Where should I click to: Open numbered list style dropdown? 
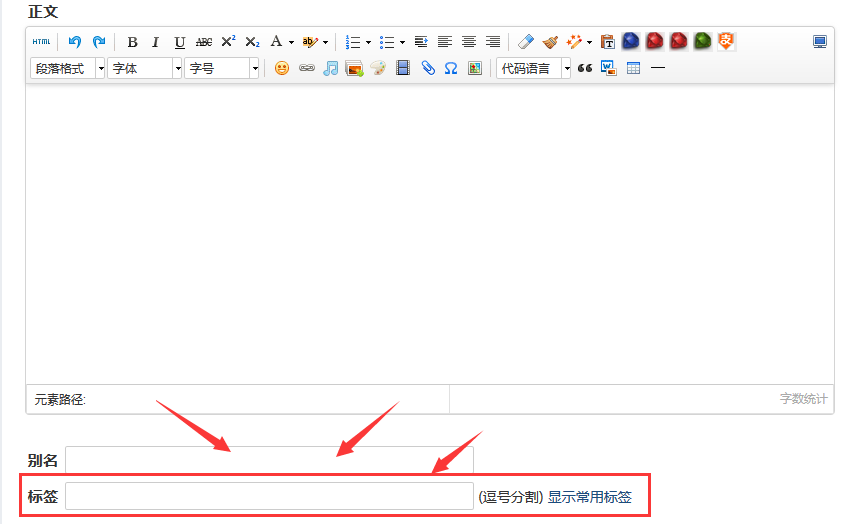tap(369, 42)
